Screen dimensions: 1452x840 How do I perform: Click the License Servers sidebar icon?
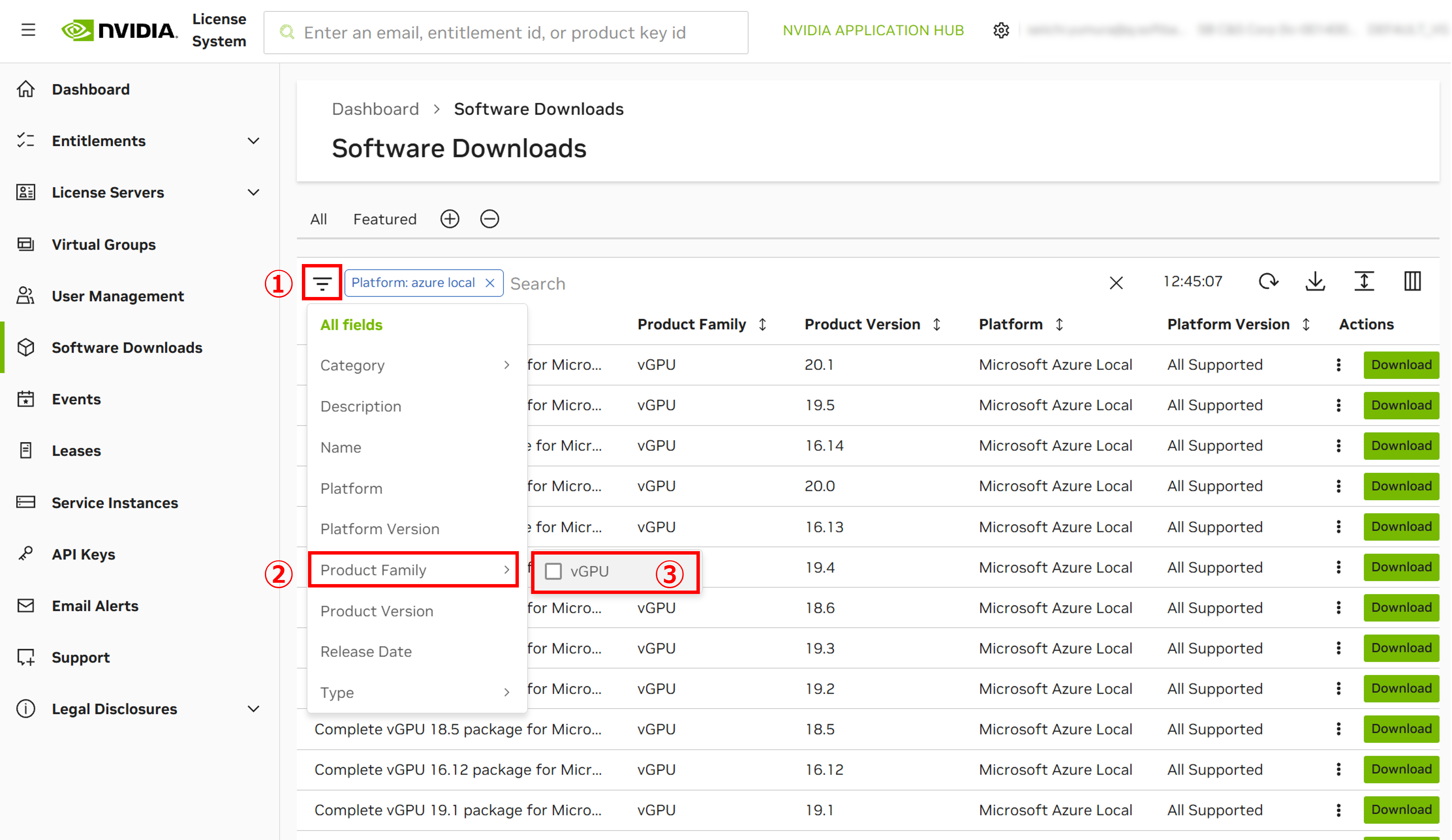pos(26,192)
